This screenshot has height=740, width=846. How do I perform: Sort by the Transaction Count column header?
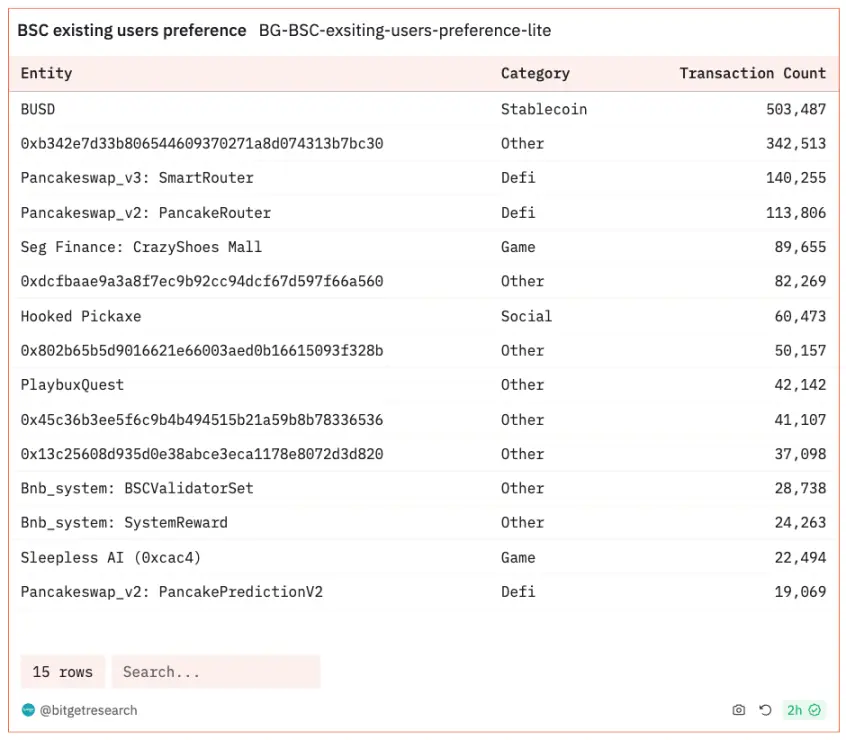[752, 73]
